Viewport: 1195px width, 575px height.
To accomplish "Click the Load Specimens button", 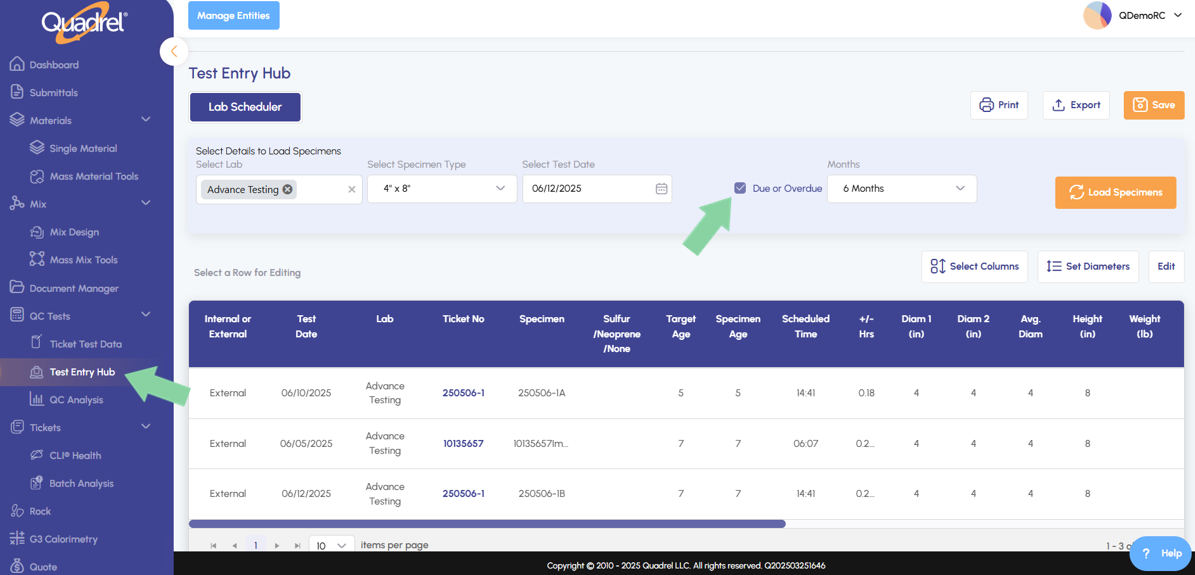I will point(1115,193).
